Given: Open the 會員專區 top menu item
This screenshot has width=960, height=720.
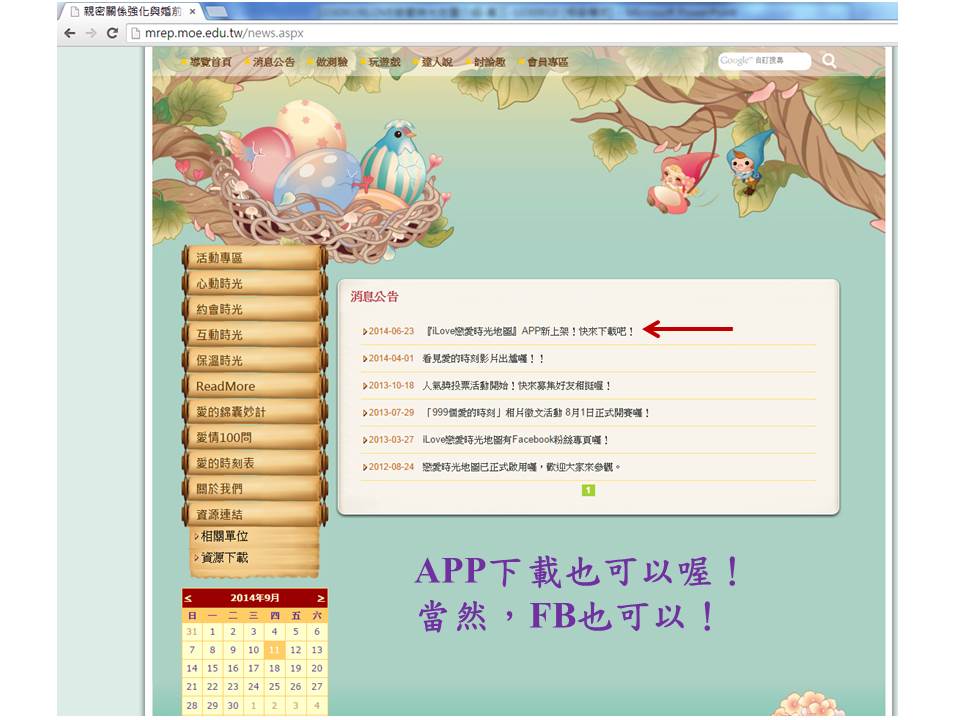Looking at the screenshot, I should tap(548, 62).
